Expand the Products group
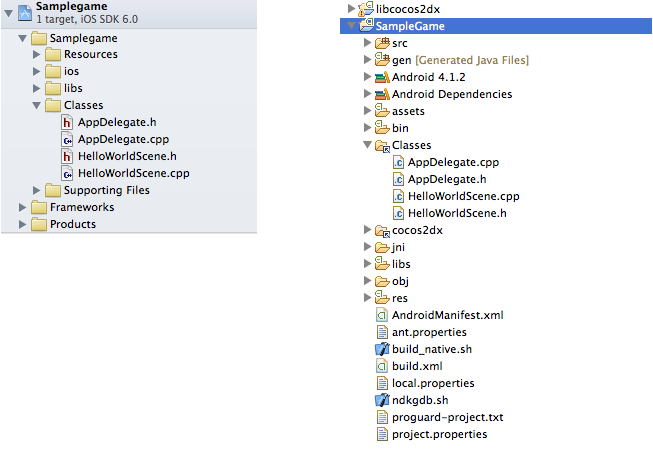Viewport: 653px width, 449px height. point(22,224)
